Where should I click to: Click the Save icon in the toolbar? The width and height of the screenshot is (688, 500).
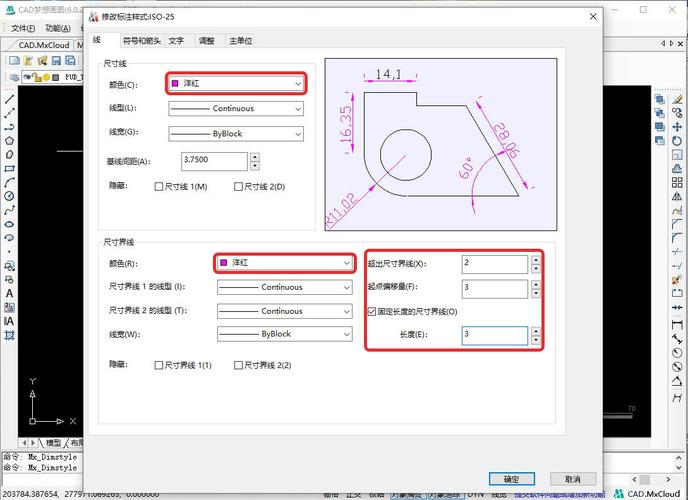click(x=56, y=61)
